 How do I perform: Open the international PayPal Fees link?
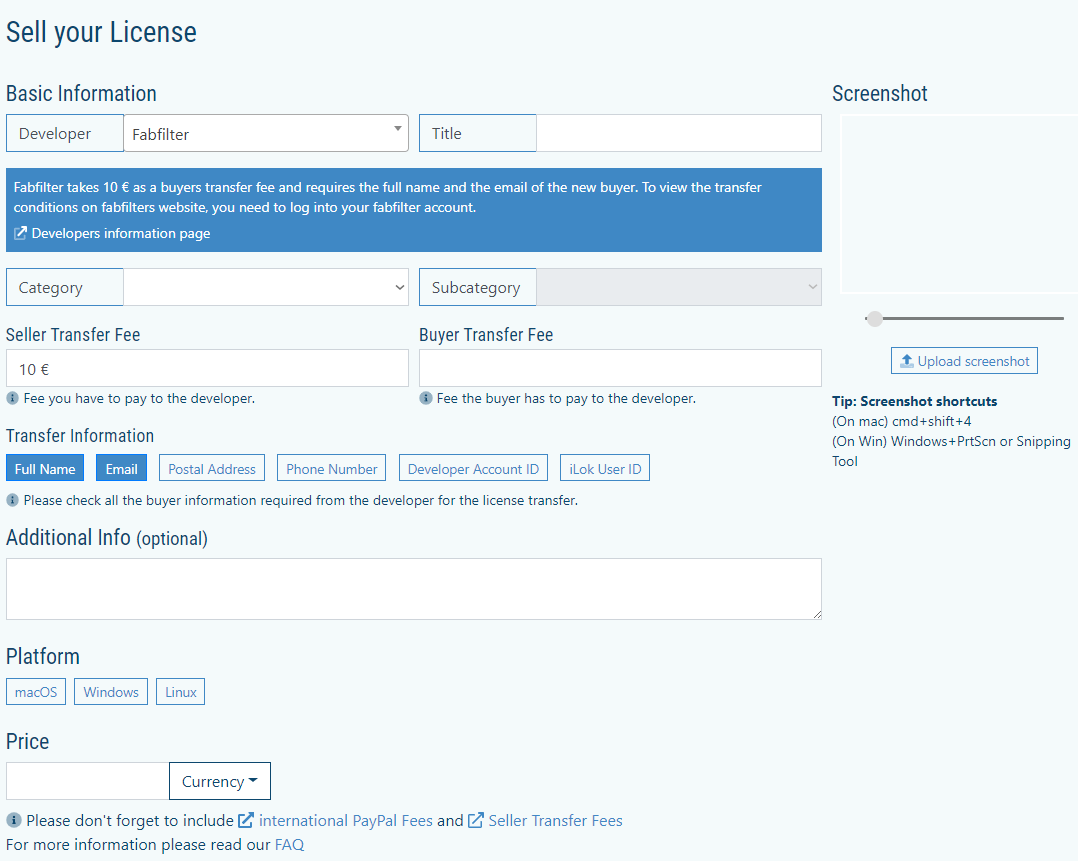(x=346, y=820)
